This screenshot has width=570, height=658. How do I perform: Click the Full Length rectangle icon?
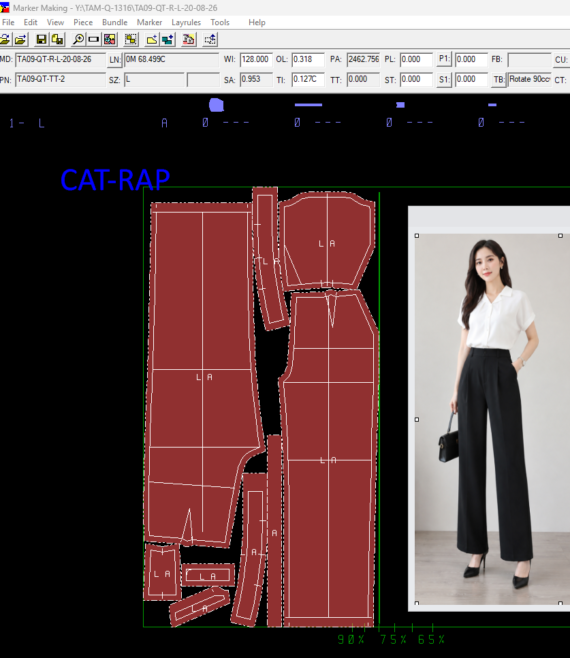point(93,39)
